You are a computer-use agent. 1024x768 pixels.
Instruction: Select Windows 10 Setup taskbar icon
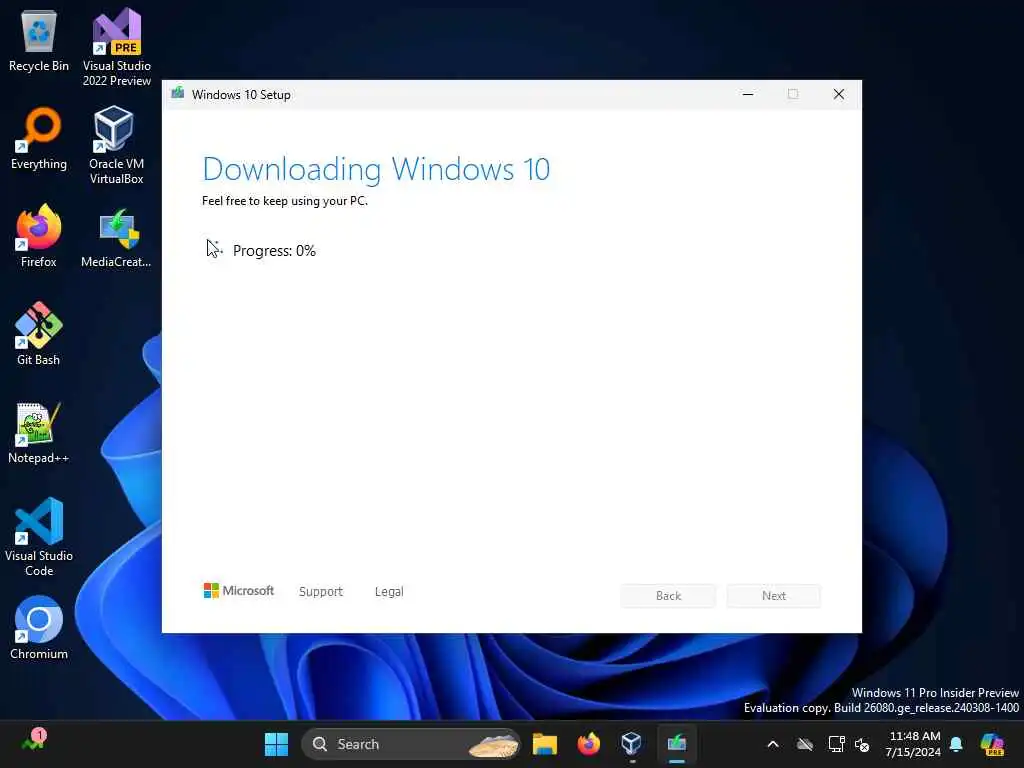pos(677,744)
